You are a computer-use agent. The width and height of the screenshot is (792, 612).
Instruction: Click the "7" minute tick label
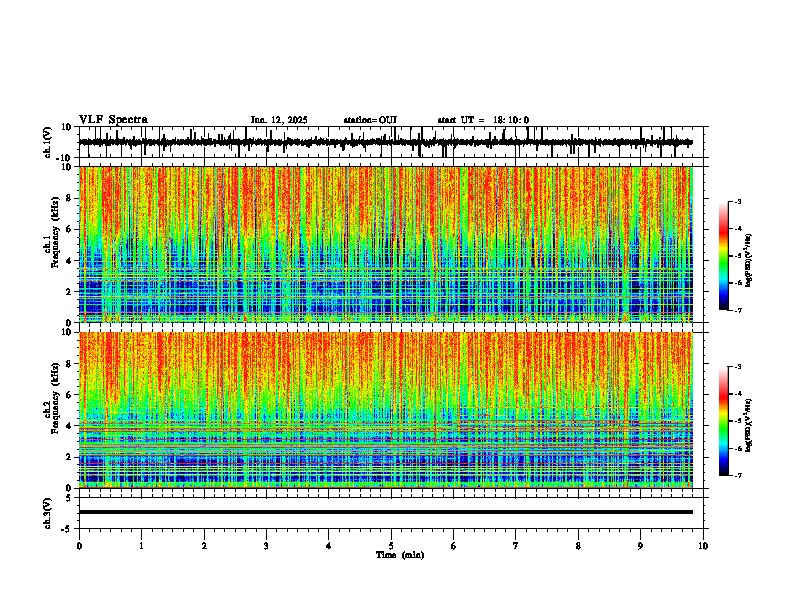[x=516, y=546]
